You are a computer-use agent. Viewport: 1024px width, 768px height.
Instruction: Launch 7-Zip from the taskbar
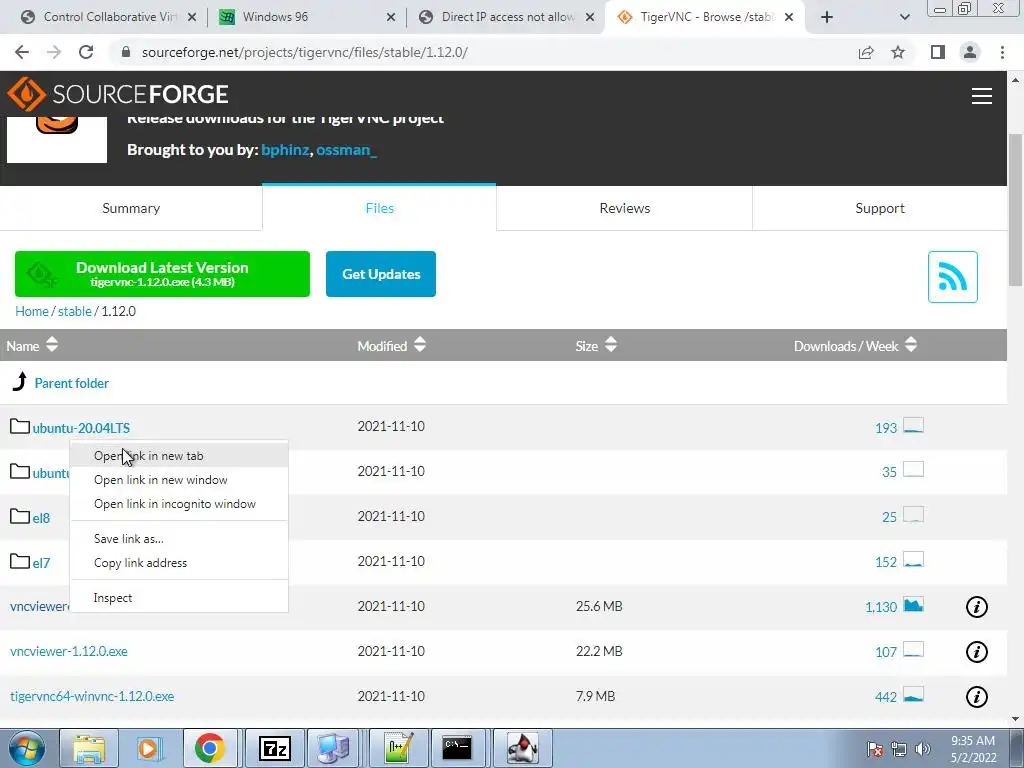point(274,748)
